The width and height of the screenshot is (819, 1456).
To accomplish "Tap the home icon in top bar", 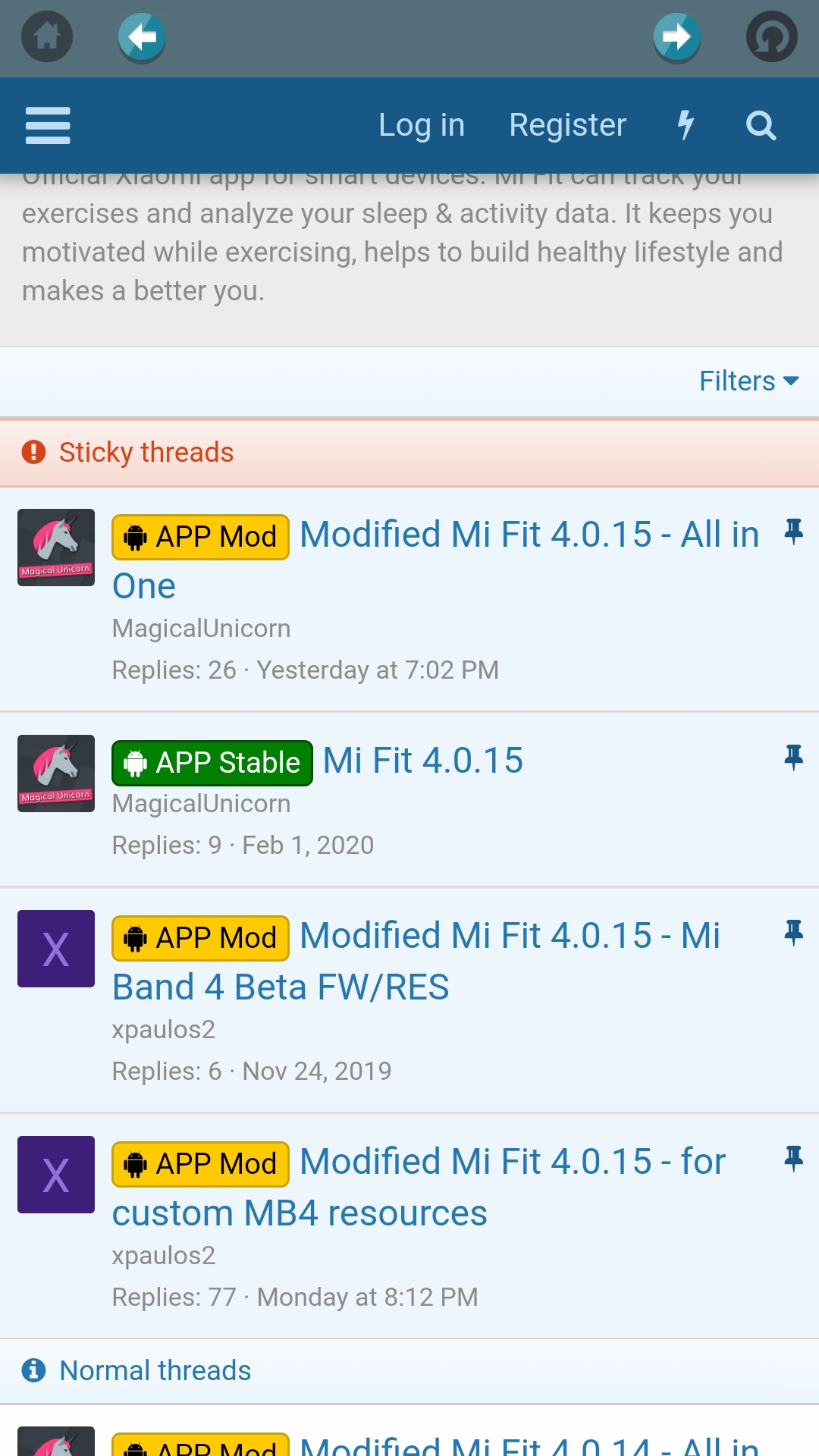I will click(x=47, y=36).
